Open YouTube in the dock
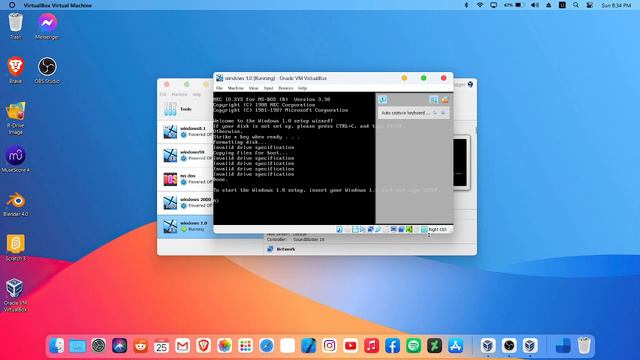The width and height of the screenshot is (640, 360). (x=350, y=346)
